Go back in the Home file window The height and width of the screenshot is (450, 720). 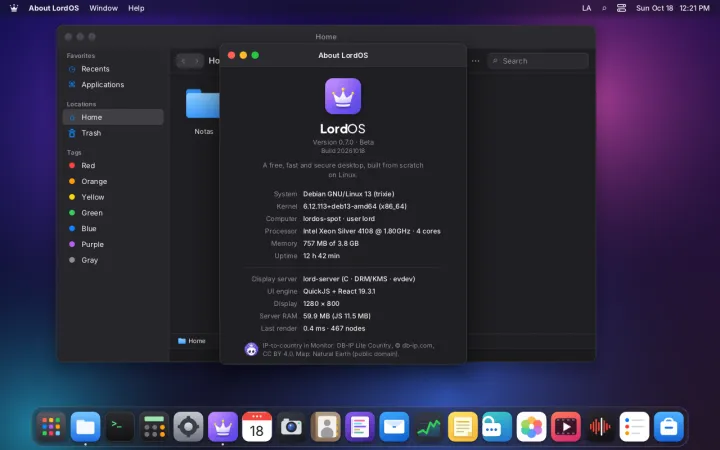pos(183,61)
